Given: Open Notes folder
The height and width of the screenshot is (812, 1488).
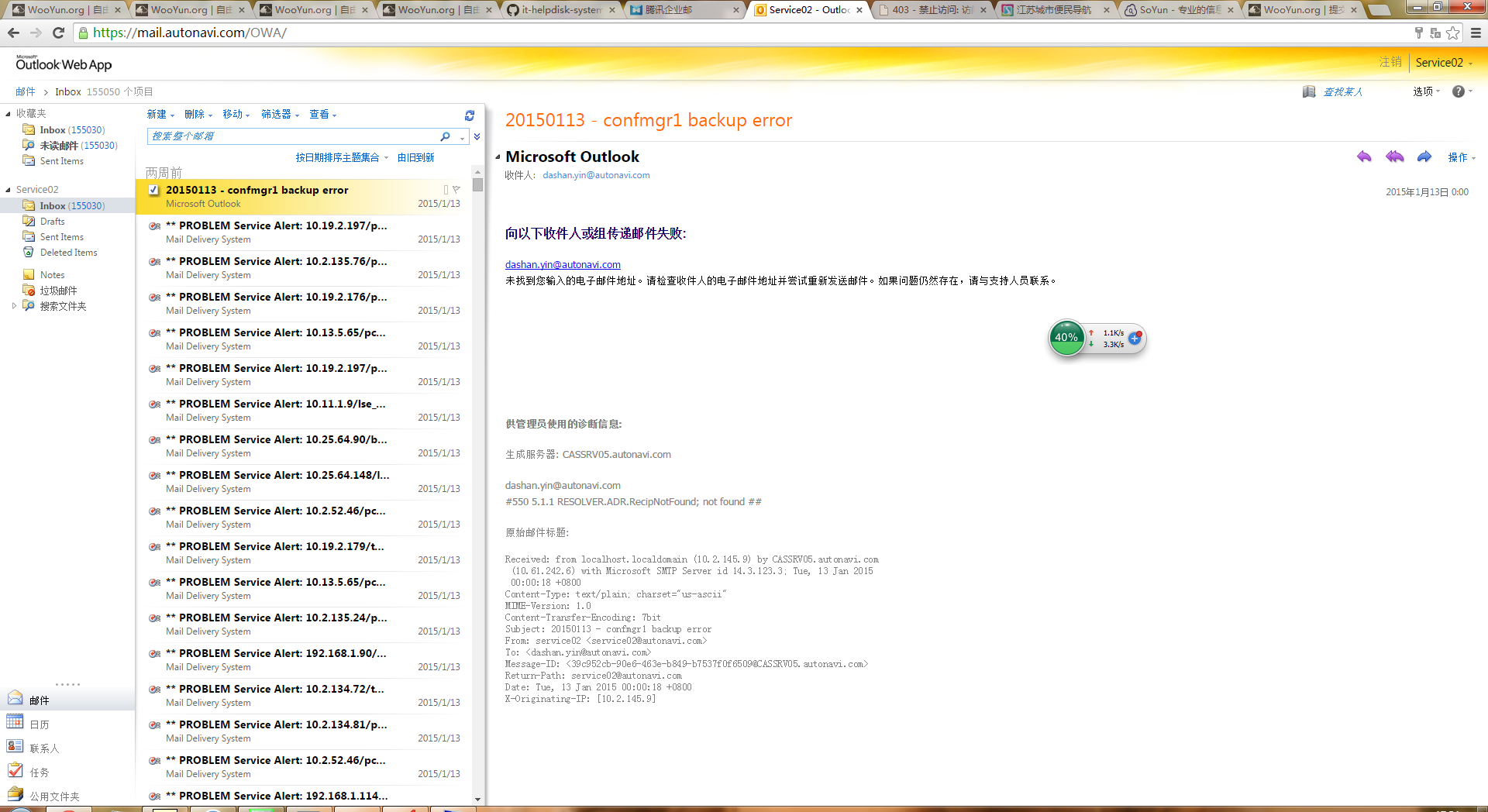Looking at the screenshot, I should click(52, 275).
